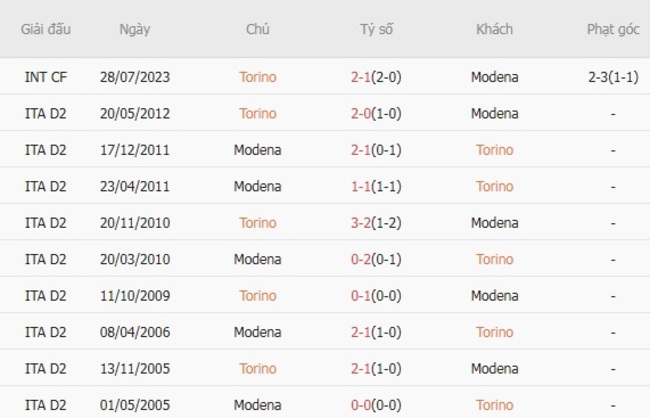Select the INT CF league label
This screenshot has height=418, width=650.
click(46, 77)
